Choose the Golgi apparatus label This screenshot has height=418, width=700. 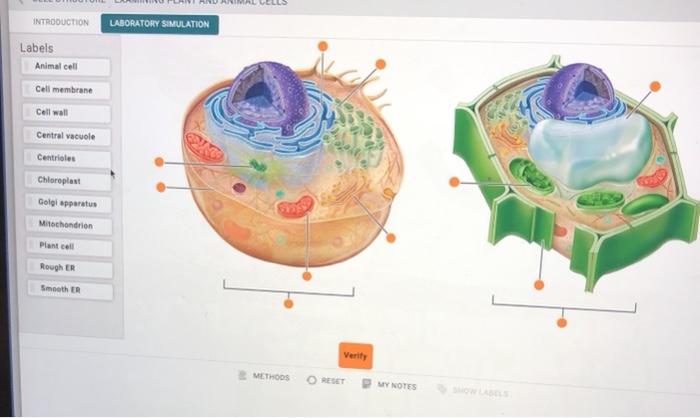(x=68, y=203)
